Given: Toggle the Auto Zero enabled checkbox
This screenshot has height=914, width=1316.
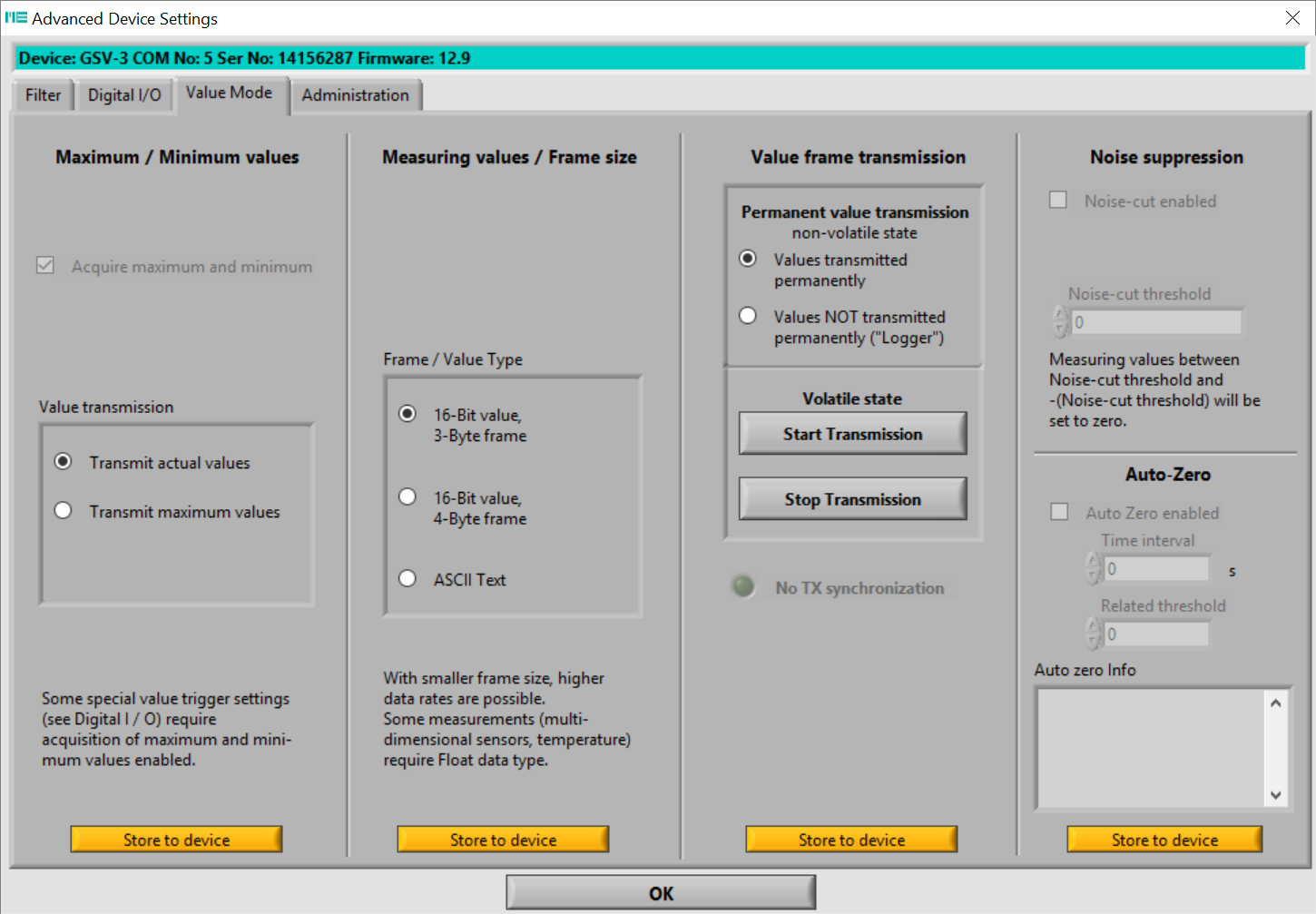Looking at the screenshot, I should point(1059,513).
